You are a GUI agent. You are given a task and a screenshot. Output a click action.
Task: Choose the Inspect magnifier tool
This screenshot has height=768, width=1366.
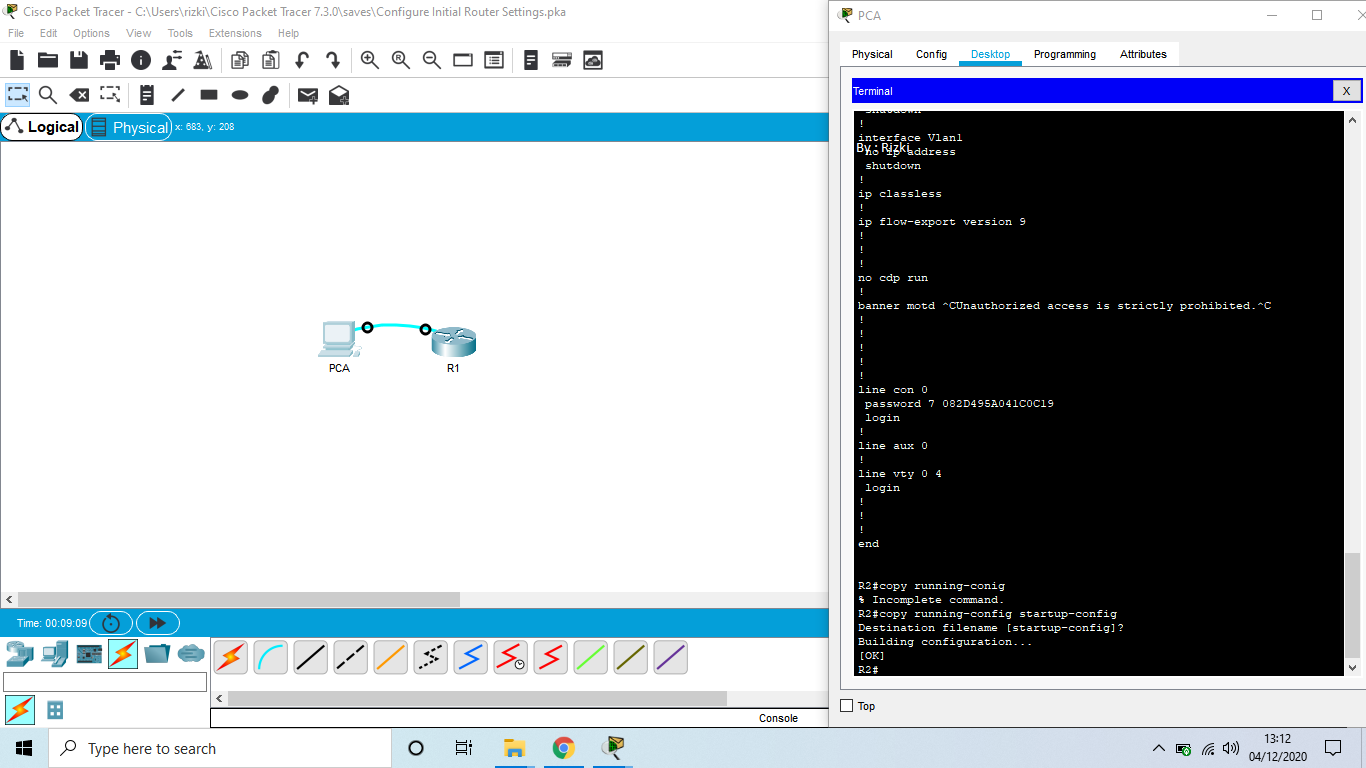[x=48, y=95]
